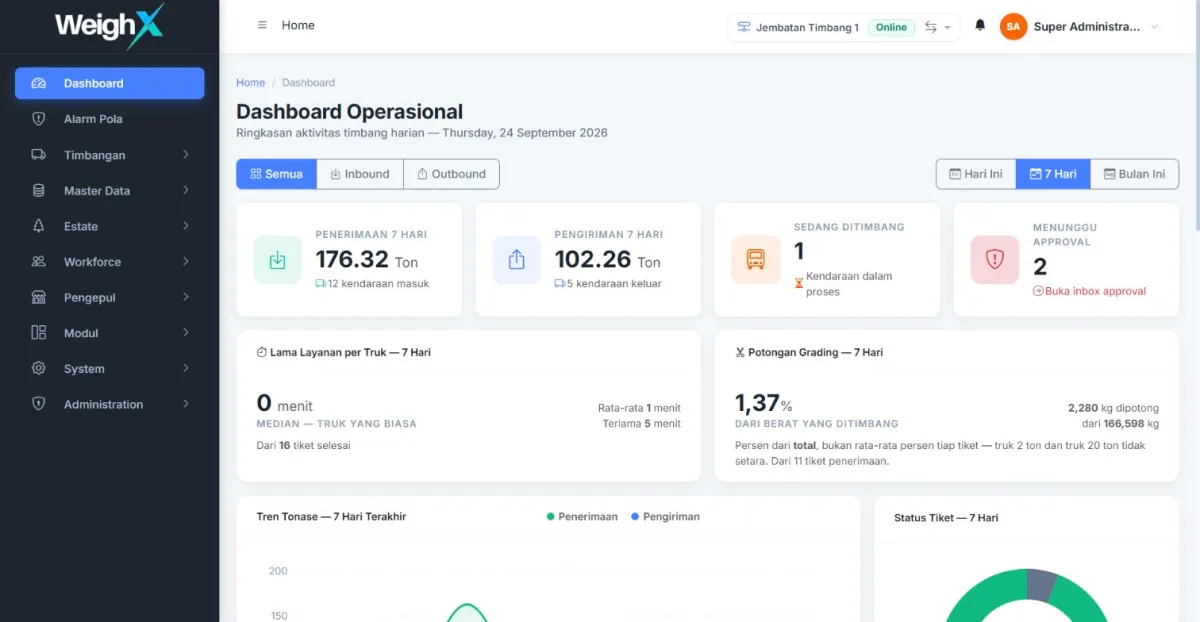Click the Pengepul building icon
Viewport: 1200px width, 622px height.
point(39,297)
